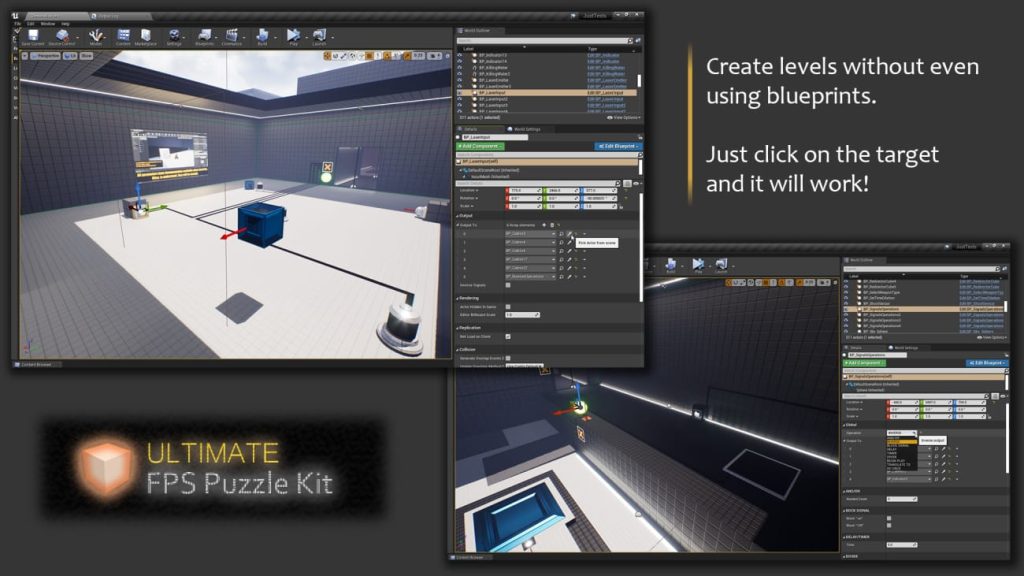Open the Operation dropdown in second editor
This screenshot has height=576, width=1024.
902,432
